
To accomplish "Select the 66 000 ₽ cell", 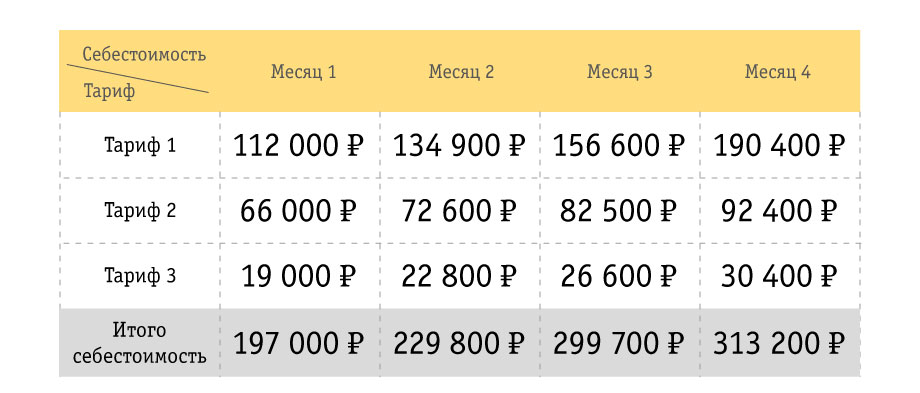I will (299, 211).
